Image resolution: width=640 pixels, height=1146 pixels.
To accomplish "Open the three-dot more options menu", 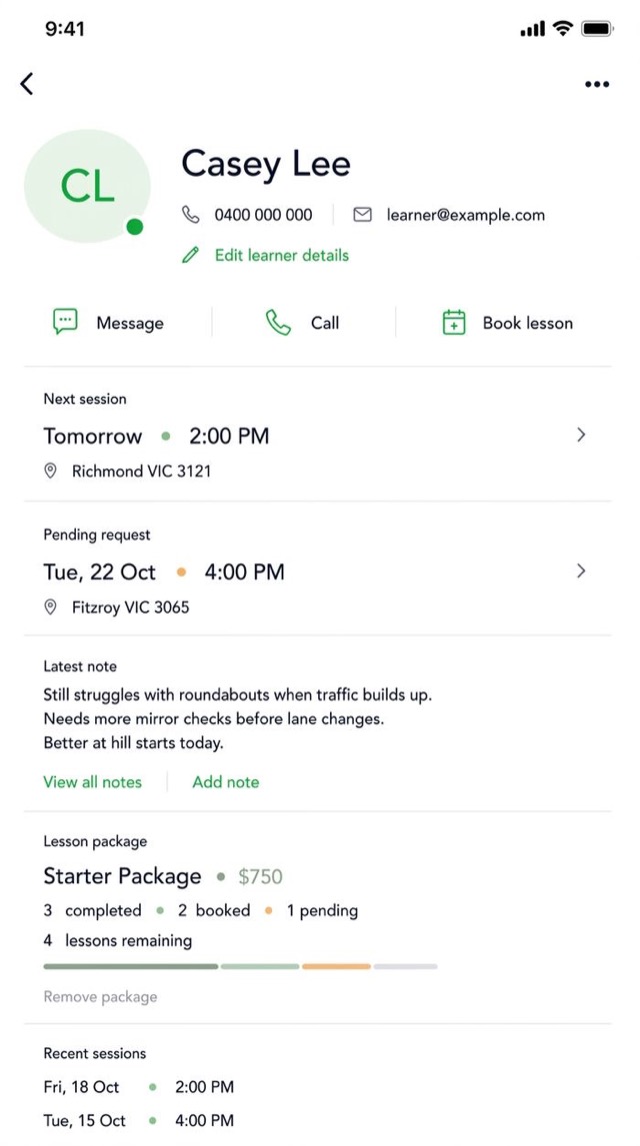I will (597, 85).
